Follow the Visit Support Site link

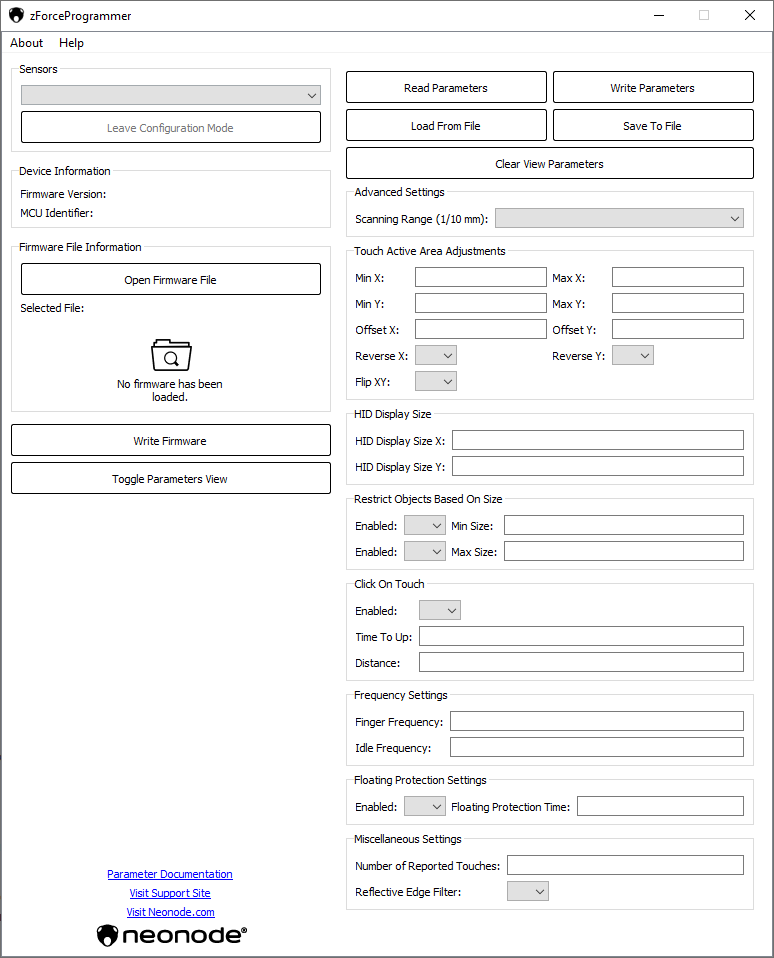[x=170, y=893]
